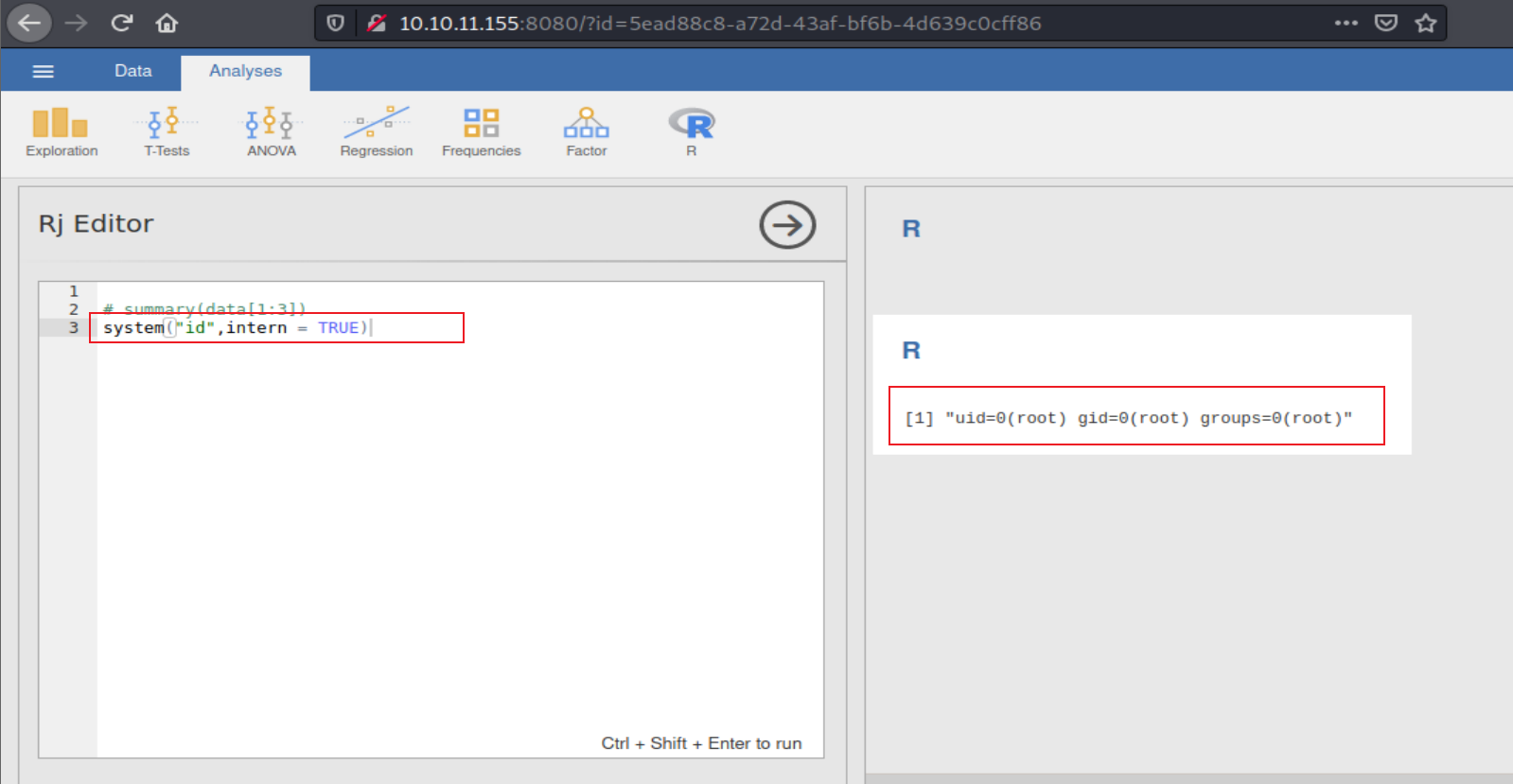
Task: Open the Regression analyses menu
Action: (377, 132)
